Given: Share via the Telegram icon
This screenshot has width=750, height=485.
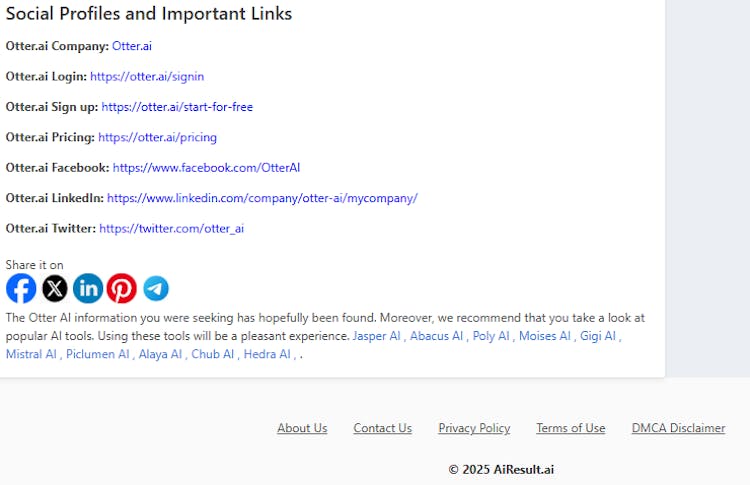Looking at the screenshot, I should [156, 288].
